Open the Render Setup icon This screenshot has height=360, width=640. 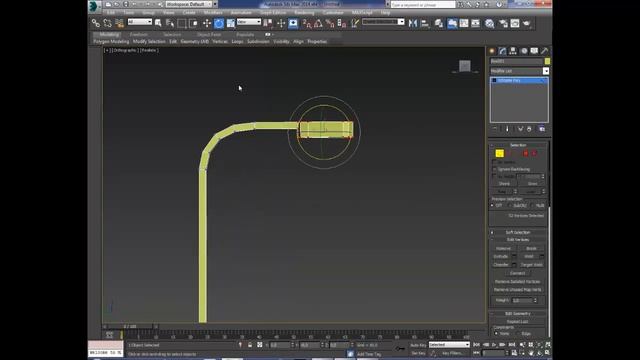pyautogui.click(x=503, y=23)
